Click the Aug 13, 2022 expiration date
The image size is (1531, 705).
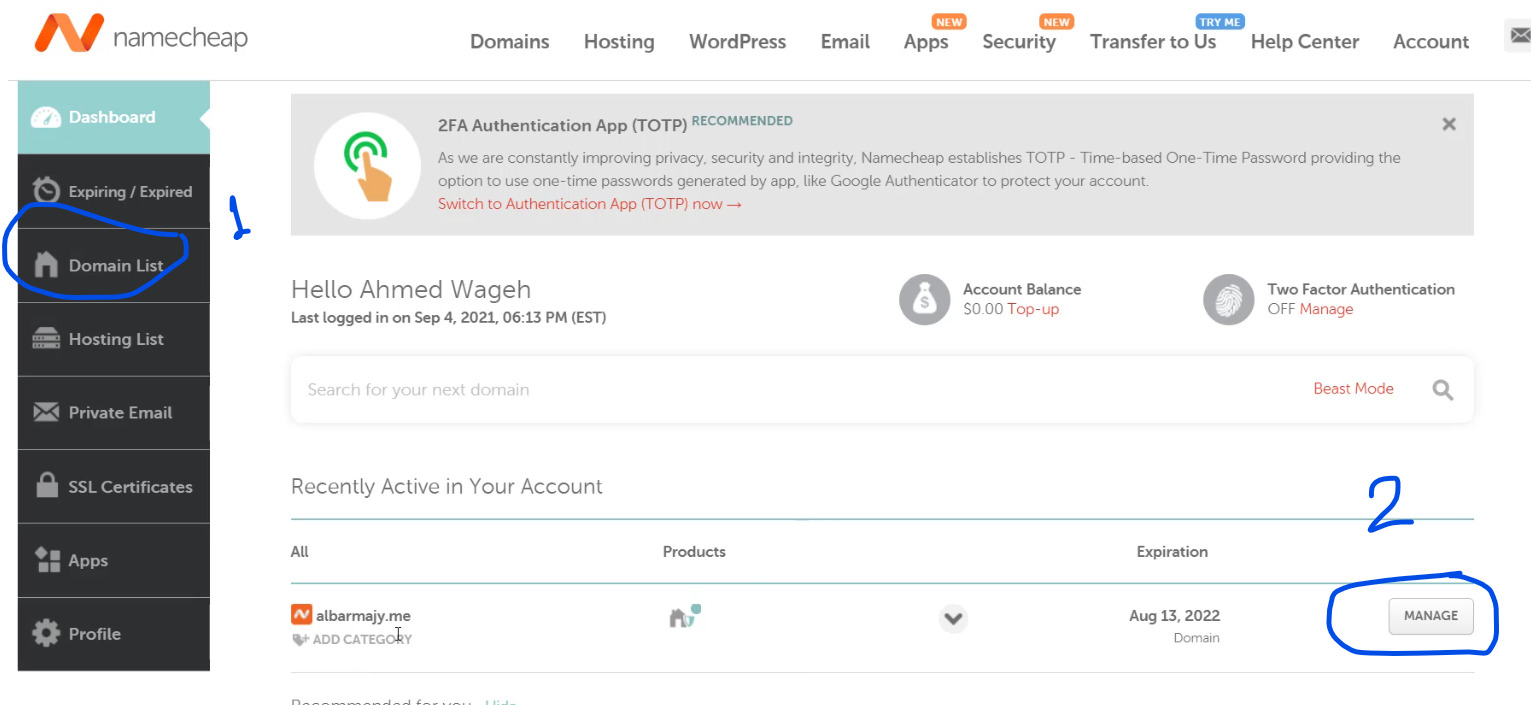(x=1175, y=616)
